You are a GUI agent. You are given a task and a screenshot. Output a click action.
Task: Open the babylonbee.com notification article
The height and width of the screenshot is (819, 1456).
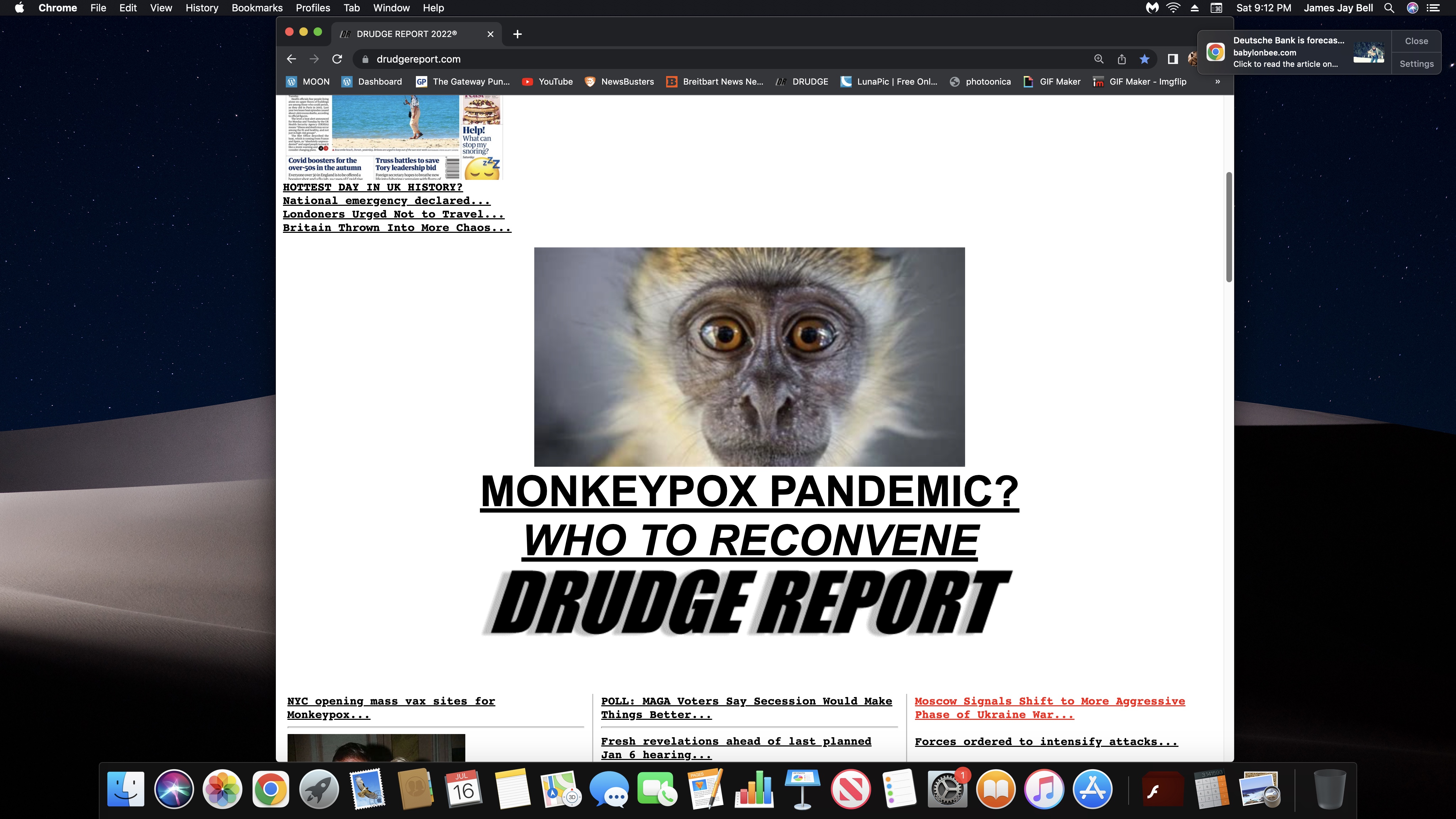click(1294, 52)
